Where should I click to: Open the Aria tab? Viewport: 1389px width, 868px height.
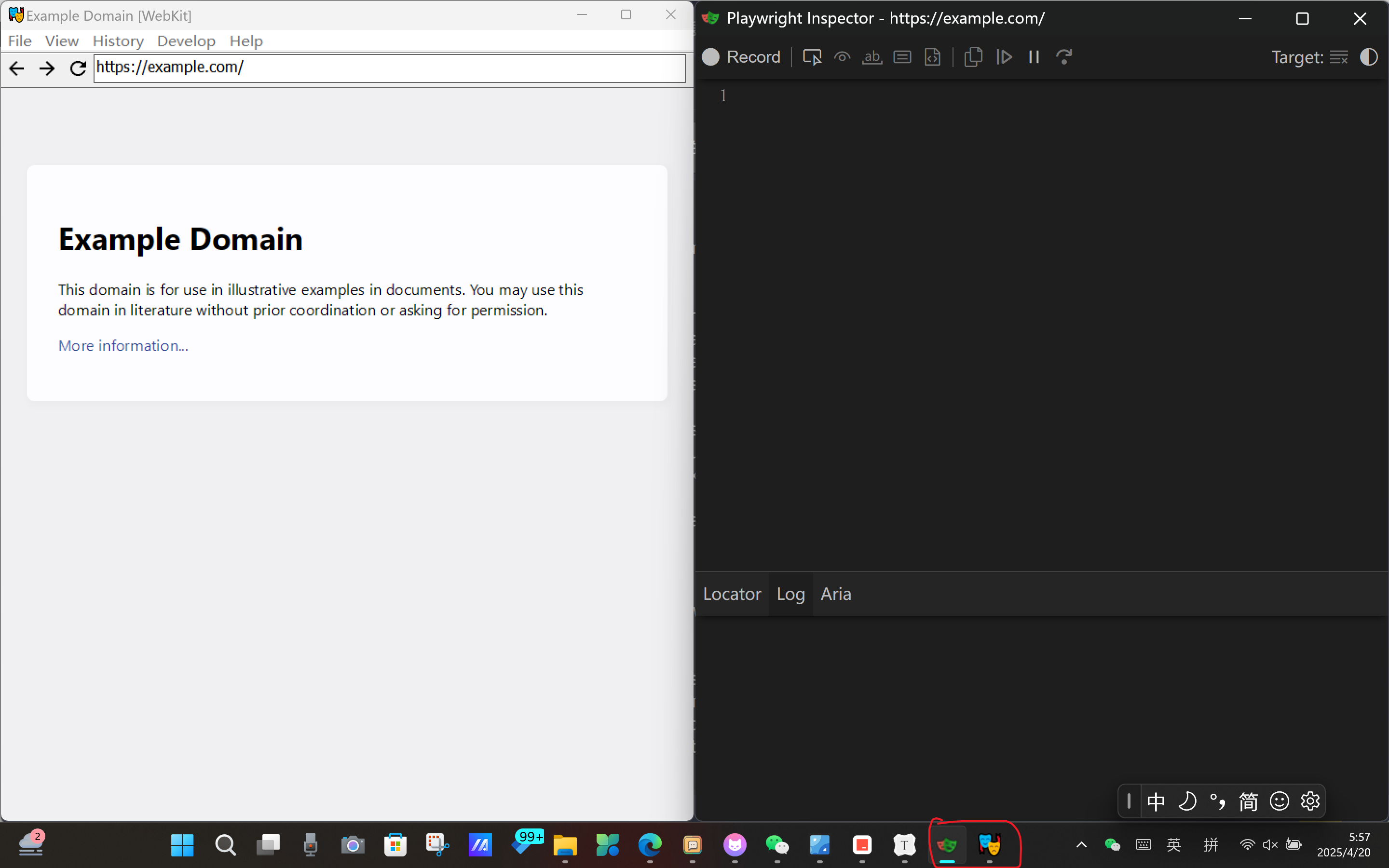[836, 594]
